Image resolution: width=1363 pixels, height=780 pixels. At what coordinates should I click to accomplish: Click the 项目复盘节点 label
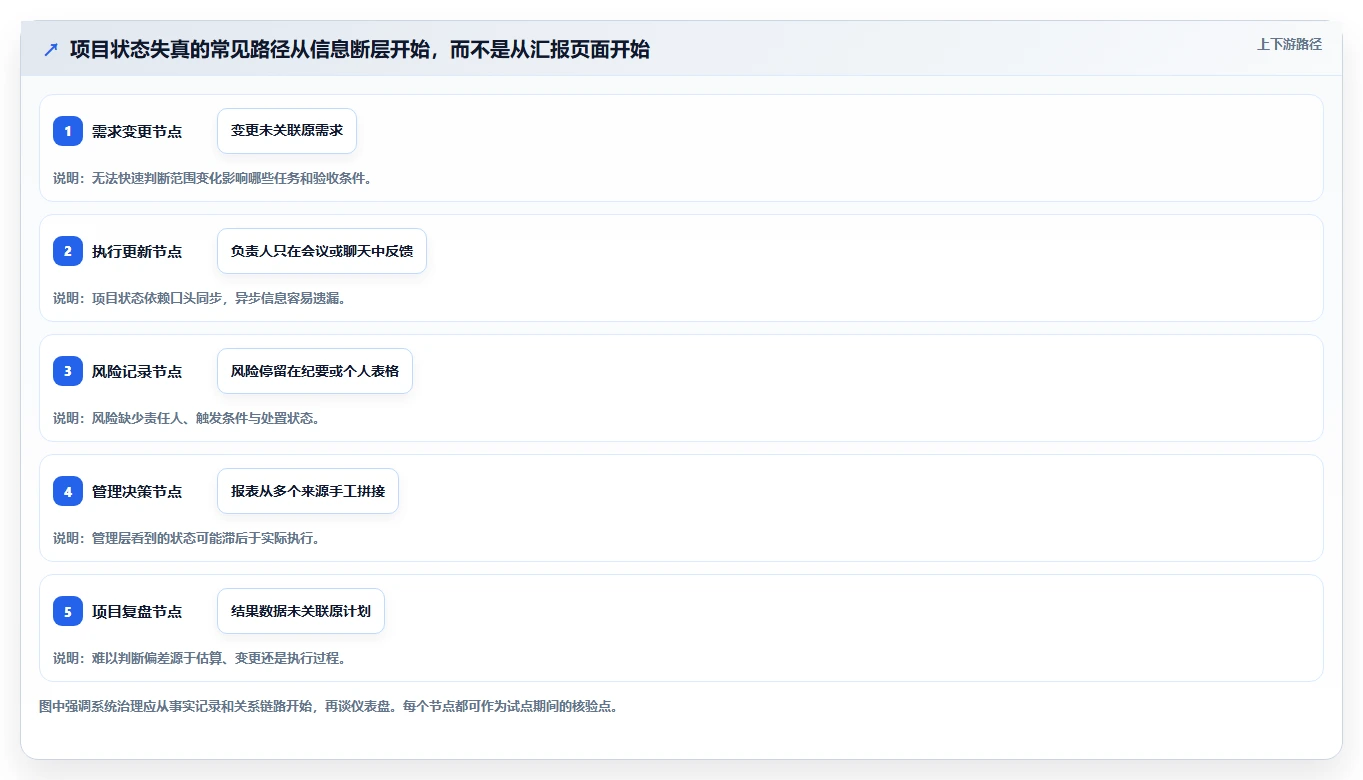click(137, 611)
